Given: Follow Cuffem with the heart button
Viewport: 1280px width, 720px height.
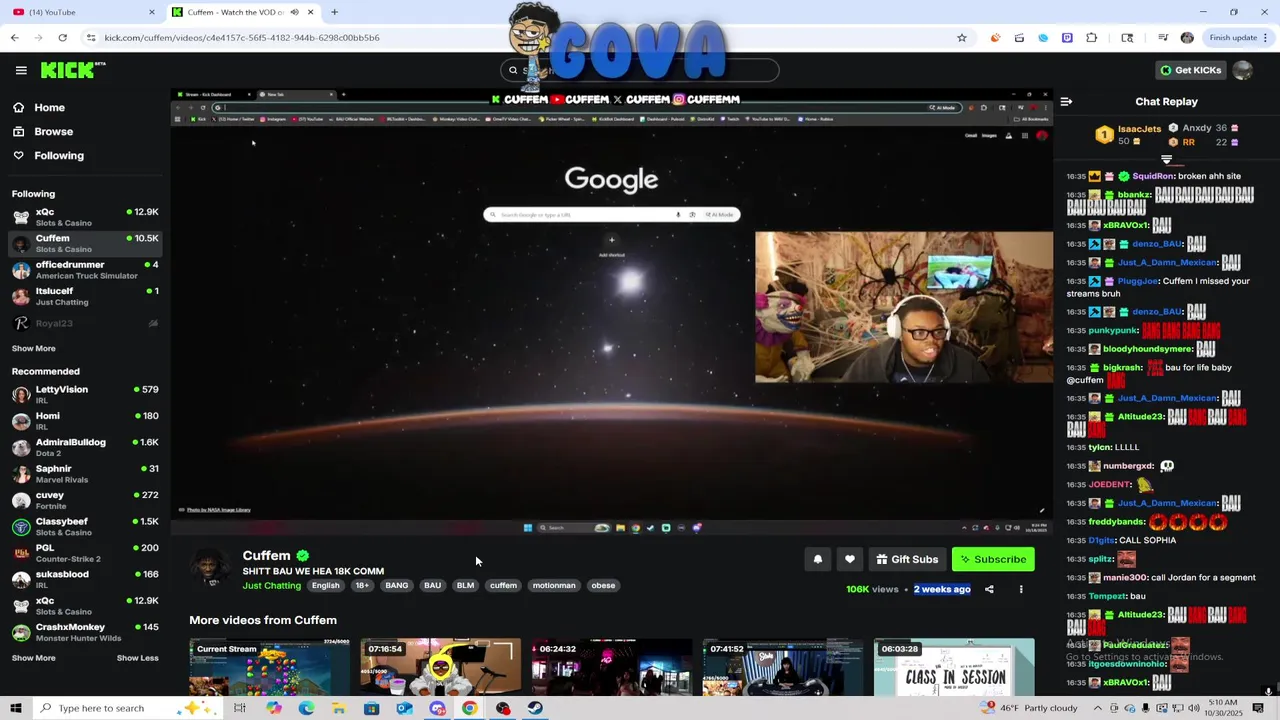Looking at the screenshot, I should 850,560.
